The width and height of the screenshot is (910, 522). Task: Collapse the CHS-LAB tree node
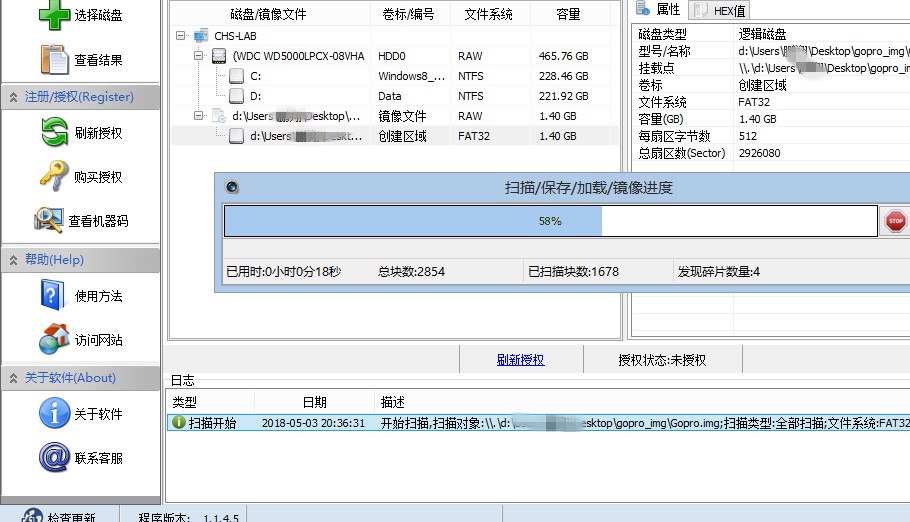[180, 35]
